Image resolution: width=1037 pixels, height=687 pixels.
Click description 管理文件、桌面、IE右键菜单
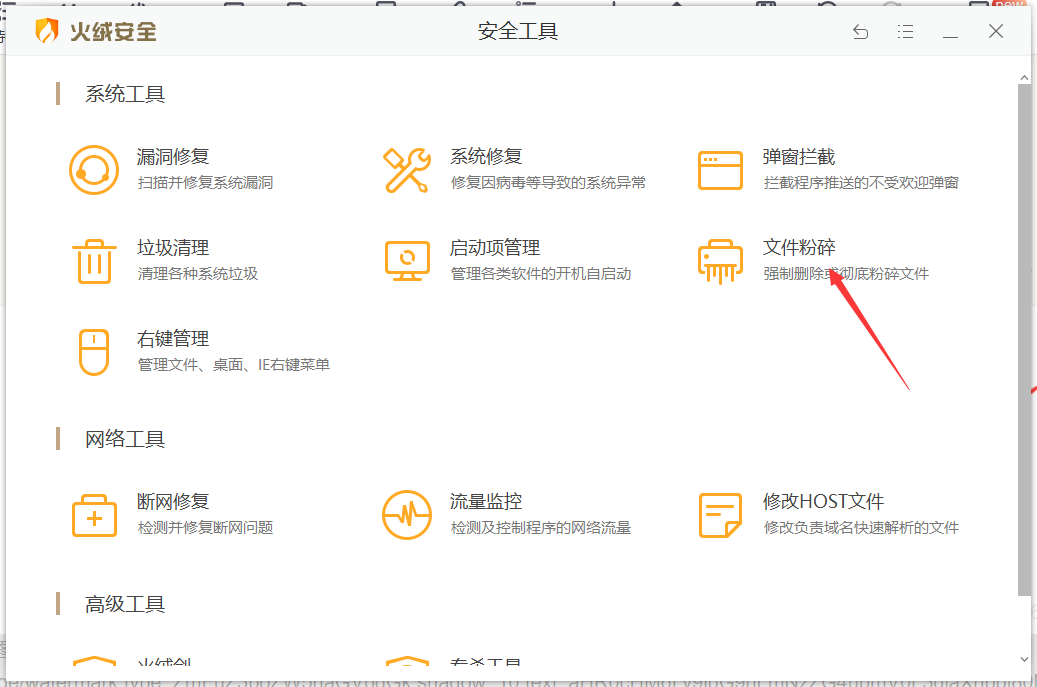point(233,365)
